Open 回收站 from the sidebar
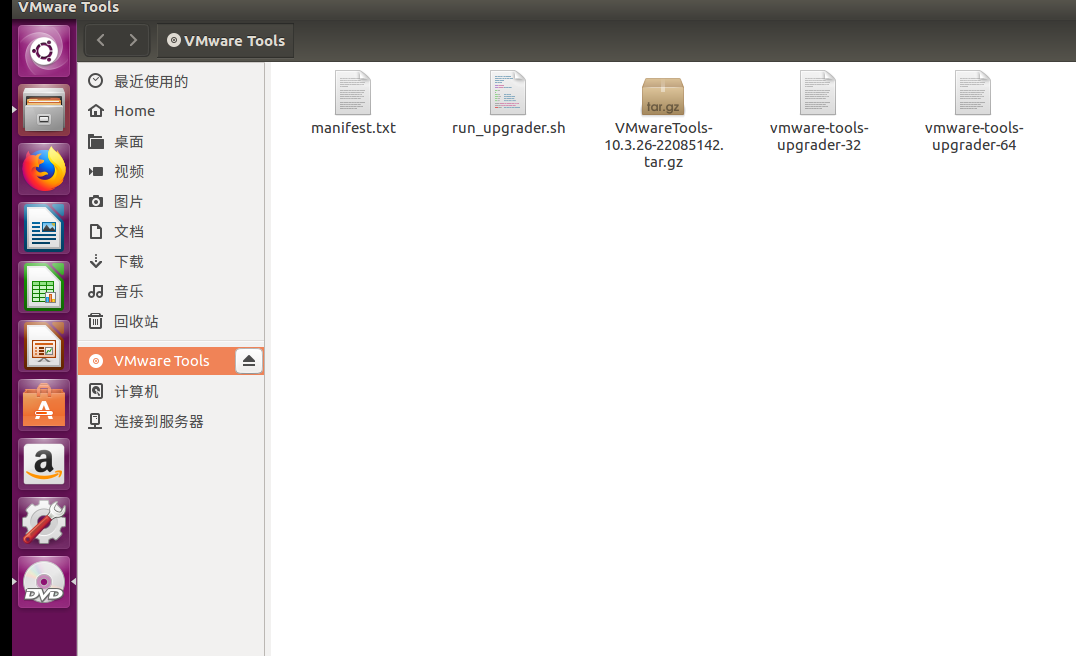Screen dimensions: 1076x656 point(137,321)
